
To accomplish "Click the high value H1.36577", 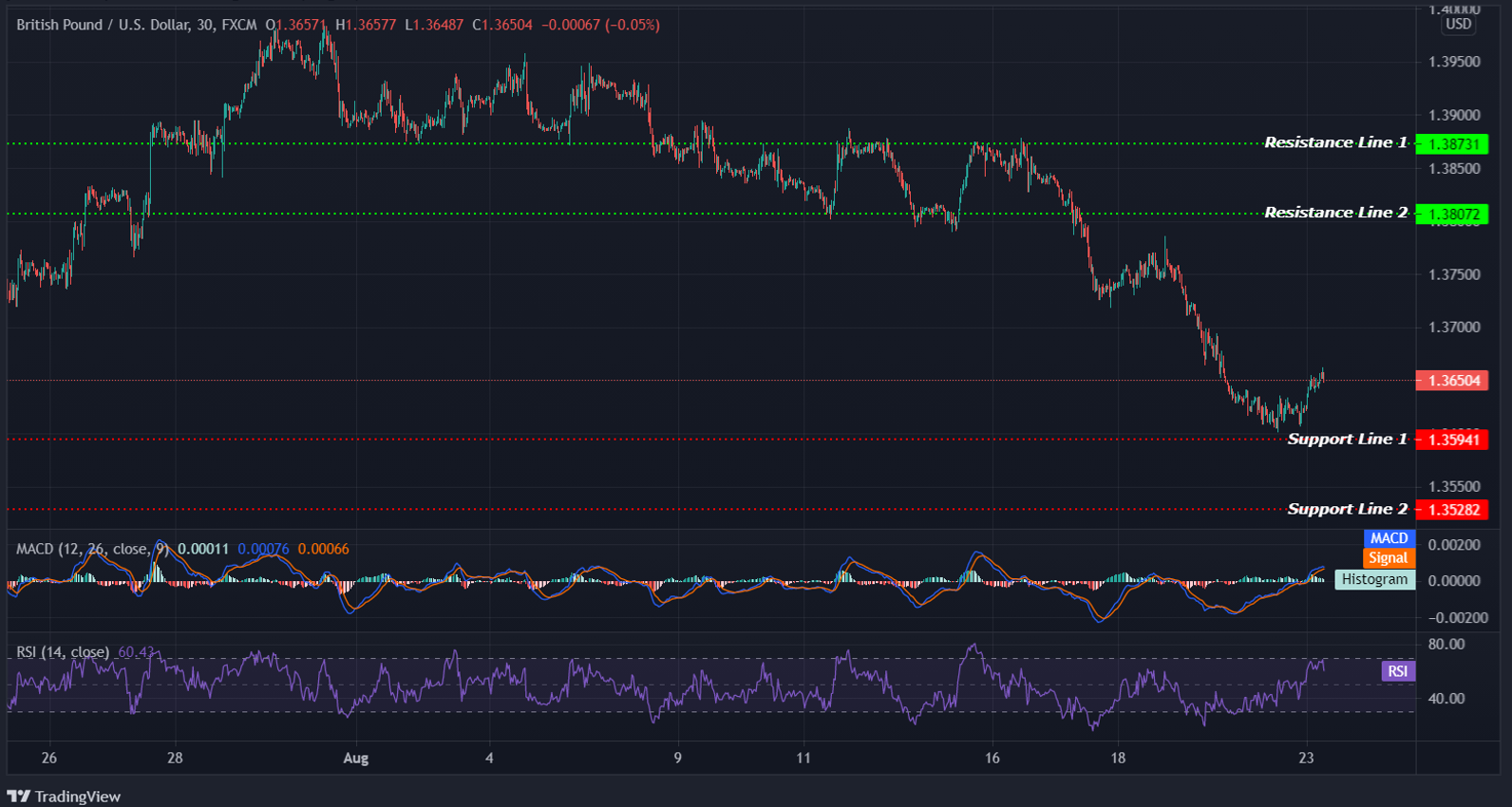I will point(366,25).
